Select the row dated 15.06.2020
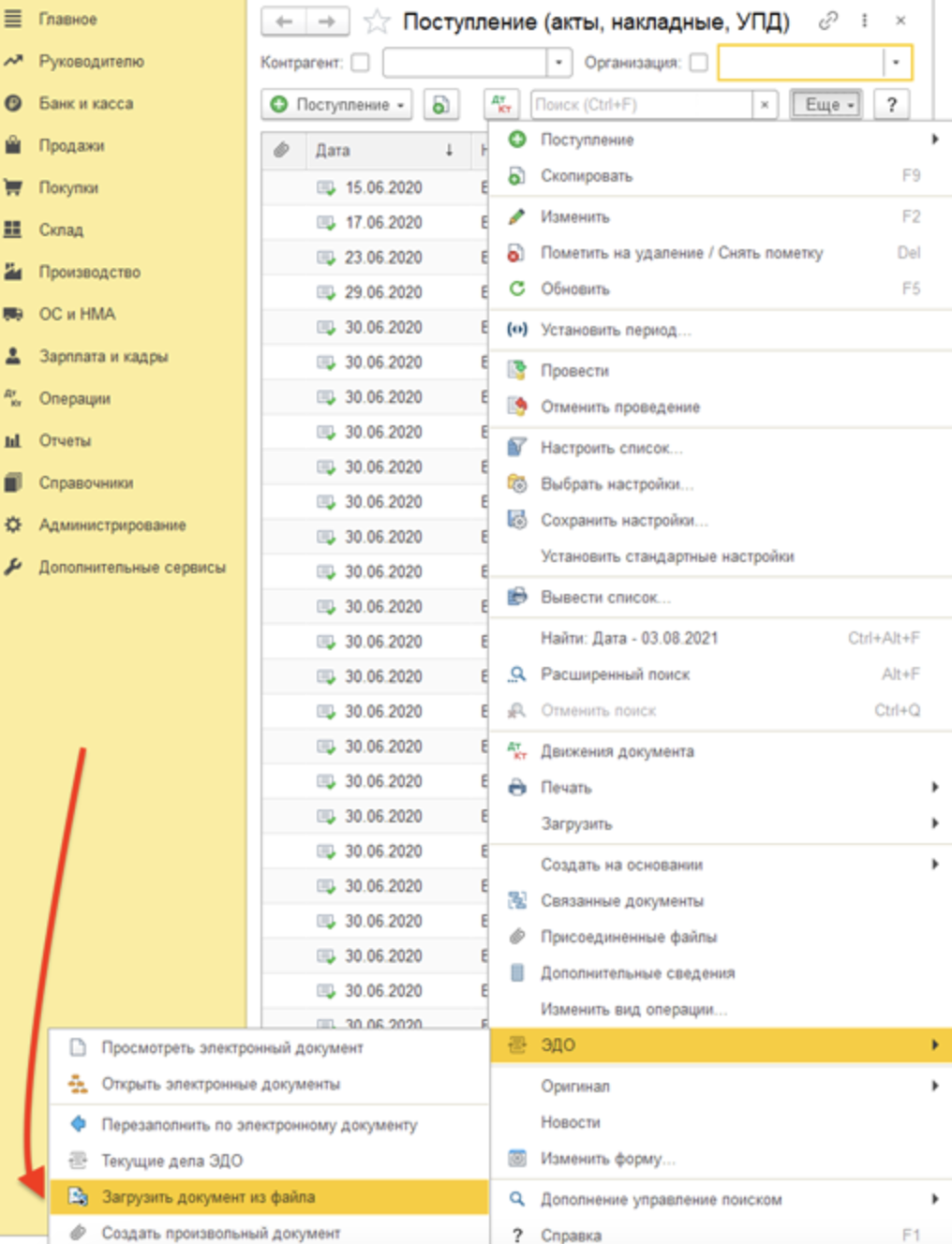 pos(375,187)
